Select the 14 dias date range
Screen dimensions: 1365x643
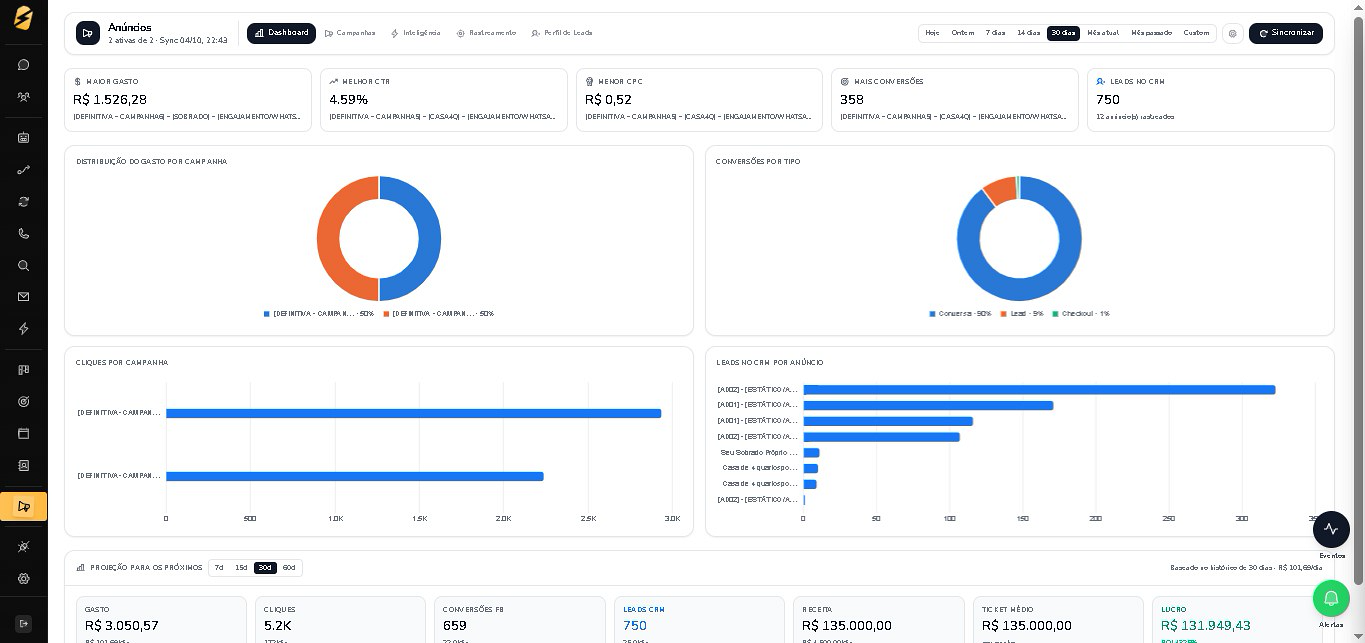click(x=1028, y=33)
